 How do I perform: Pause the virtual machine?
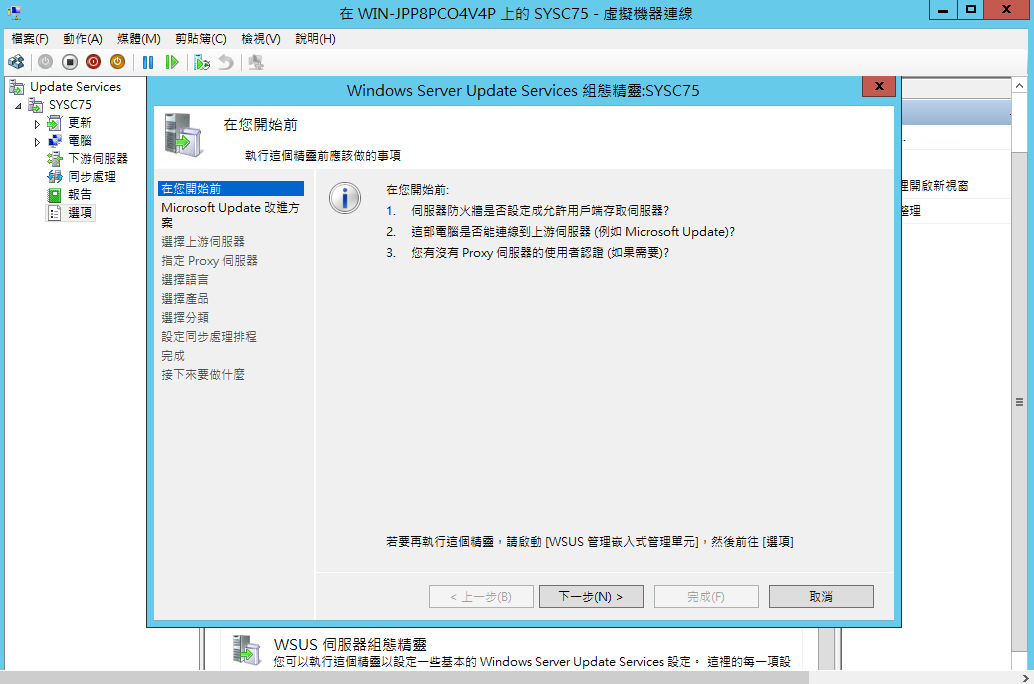(x=148, y=62)
